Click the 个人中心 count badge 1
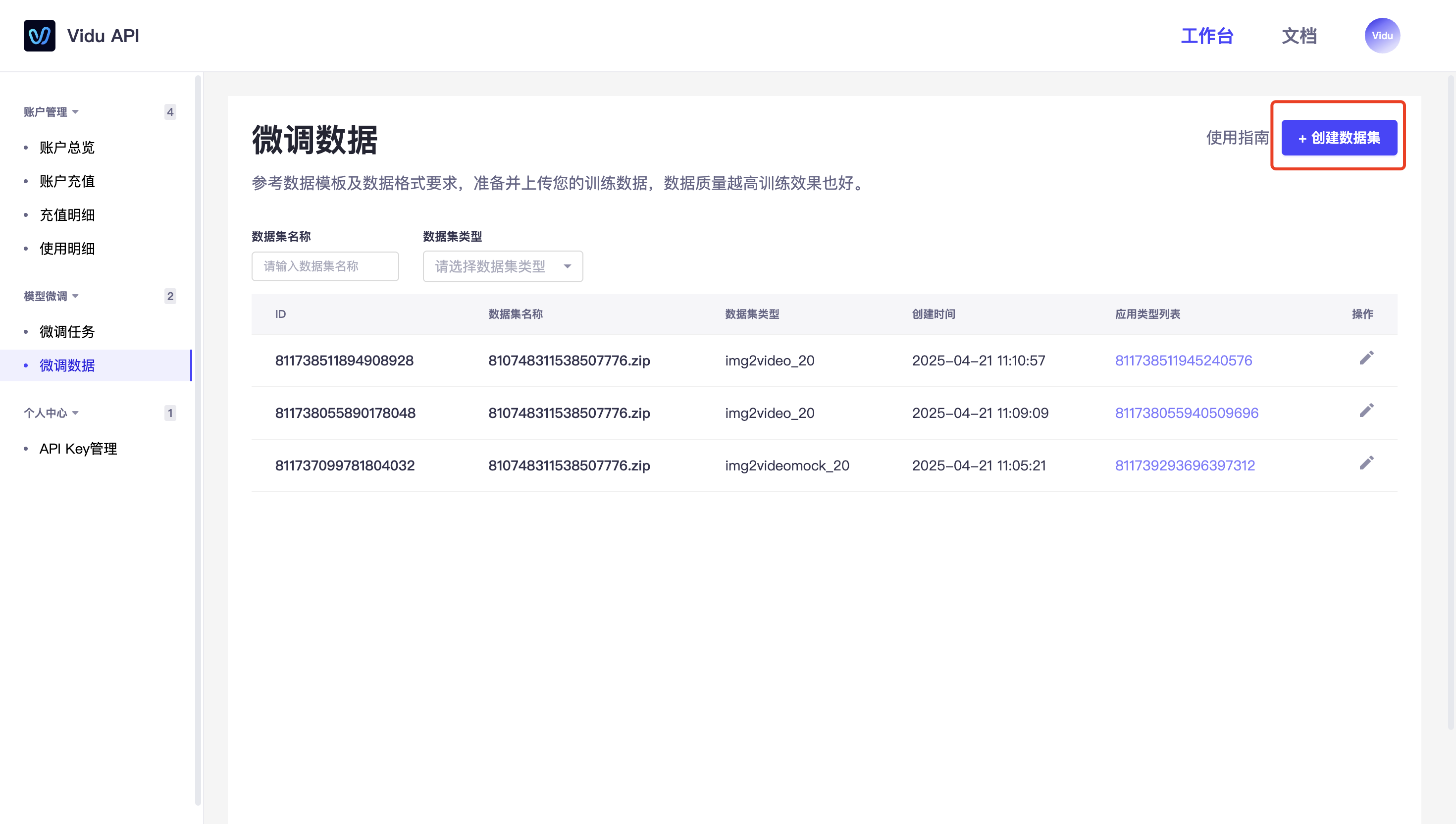This screenshot has height=824, width=1456. click(x=170, y=413)
